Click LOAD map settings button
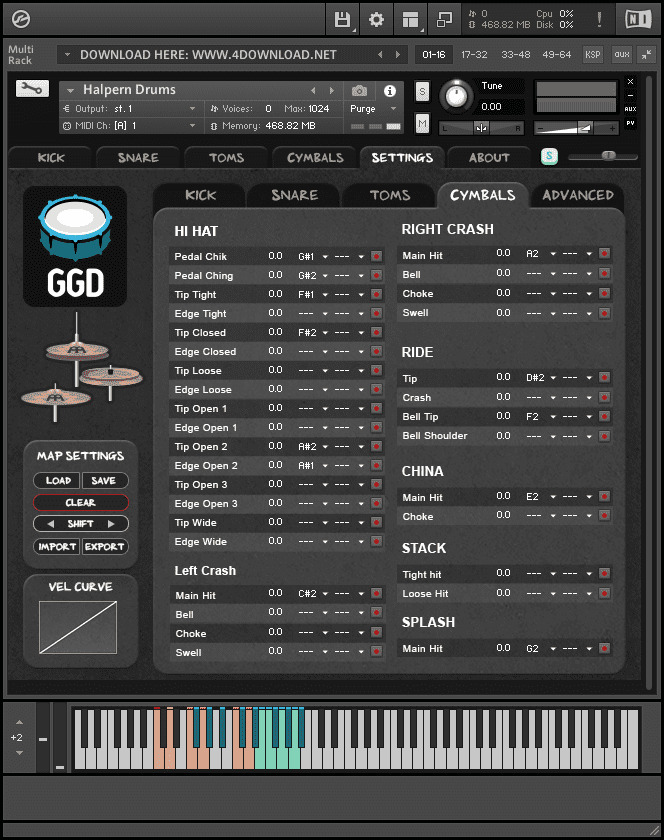 click(57, 481)
